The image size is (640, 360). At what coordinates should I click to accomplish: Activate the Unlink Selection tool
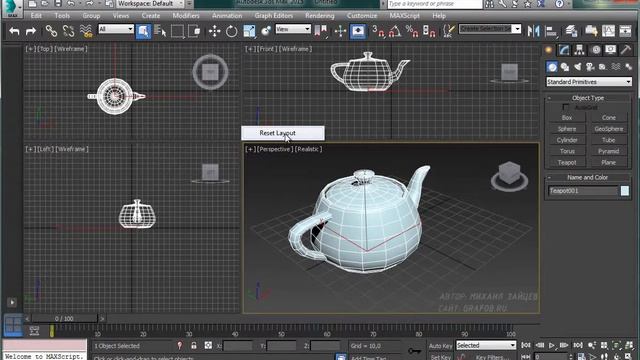[x=69, y=31]
